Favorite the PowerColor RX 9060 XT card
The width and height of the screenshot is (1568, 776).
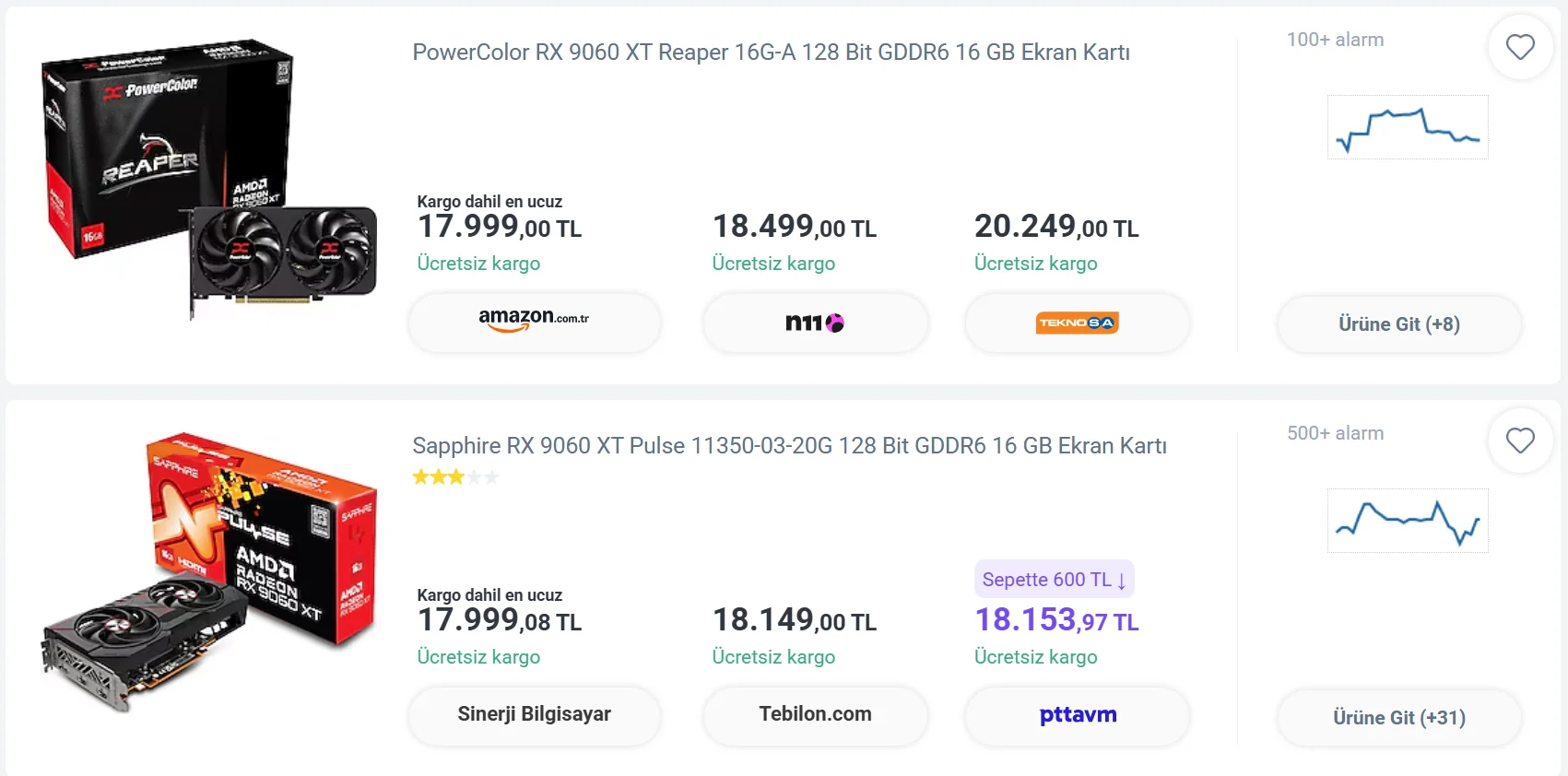pos(1520,47)
